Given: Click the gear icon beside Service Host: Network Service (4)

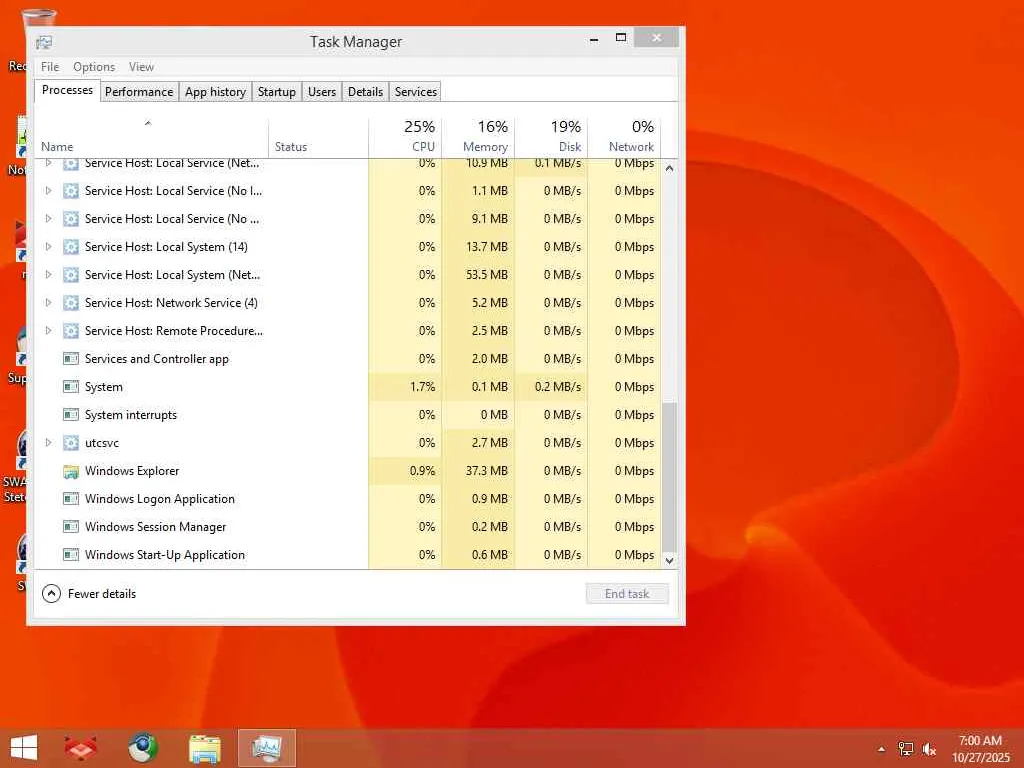Looking at the screenshot, I should (71, 303).
